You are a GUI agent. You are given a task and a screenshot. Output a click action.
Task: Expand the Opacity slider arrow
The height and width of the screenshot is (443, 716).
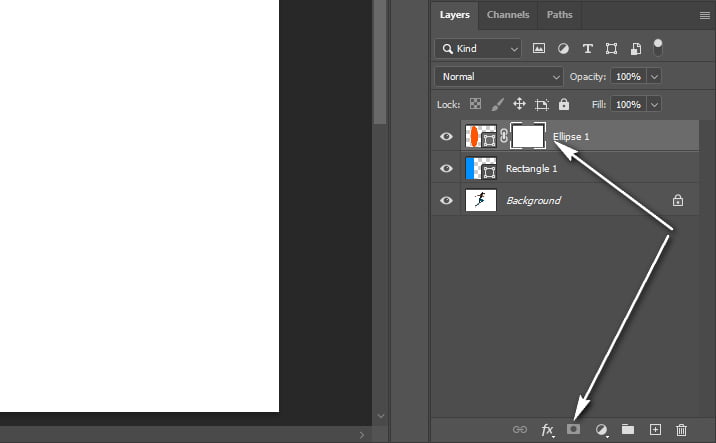654,76
